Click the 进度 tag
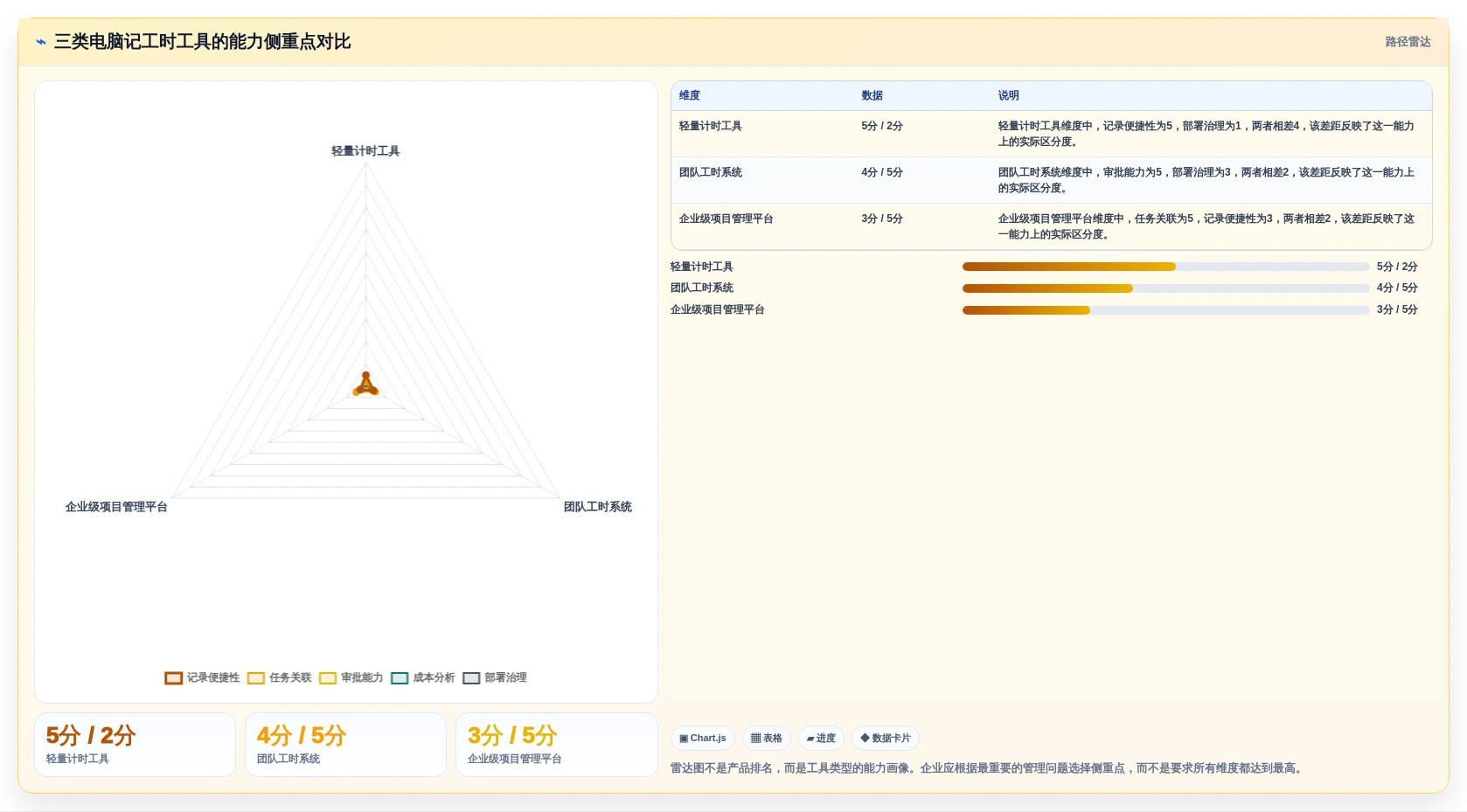This screenshot has width=1467, height=812. [x=821, y=739]
